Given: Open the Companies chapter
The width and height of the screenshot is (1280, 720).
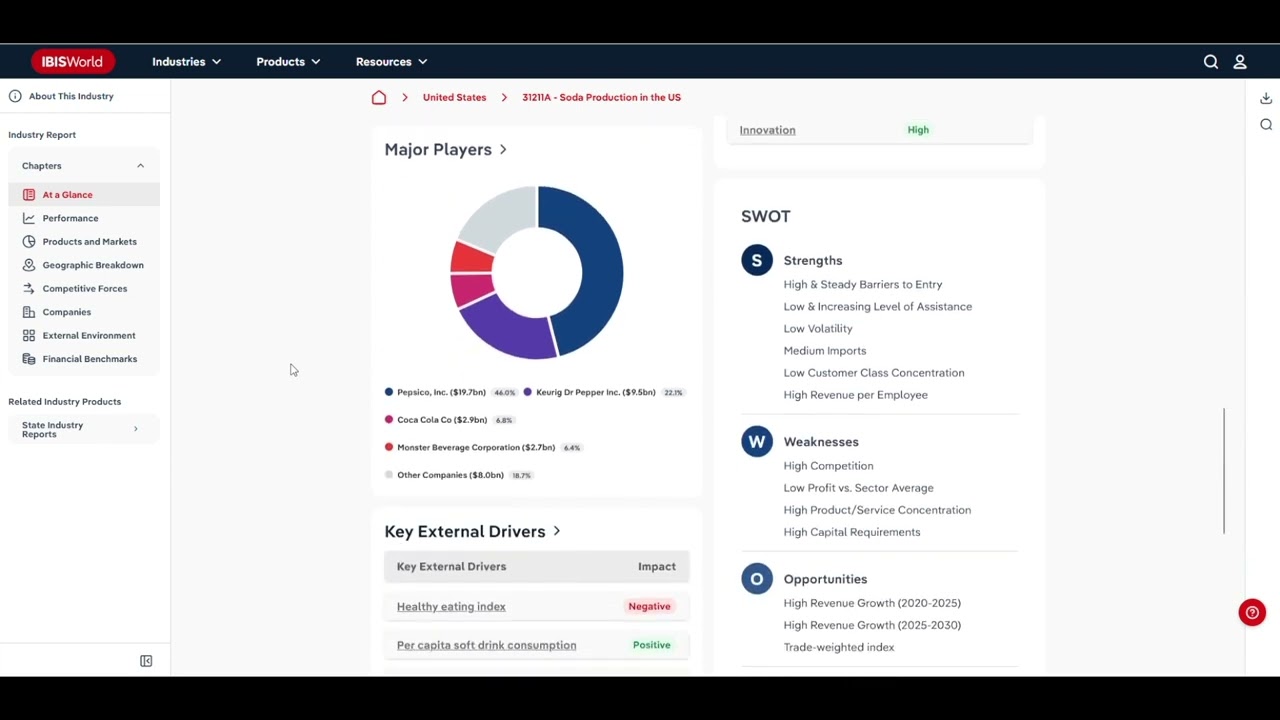Looking at the screenshot, I should [66, 312].
